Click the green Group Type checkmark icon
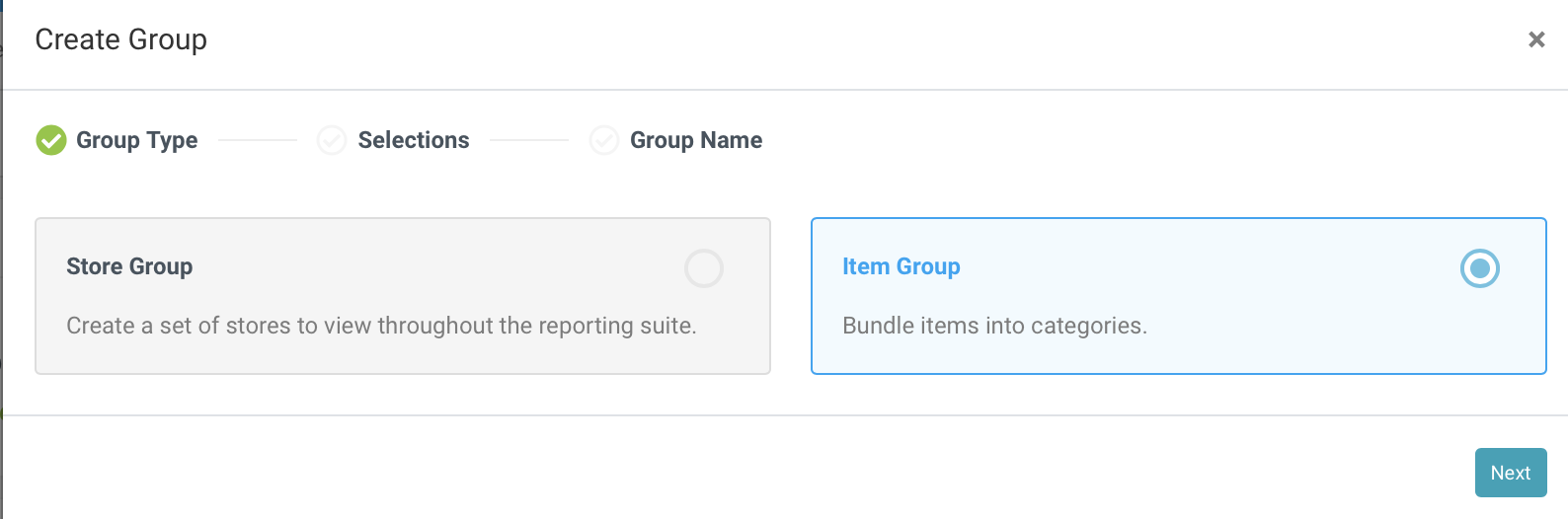Viewport: 1568px width, 519px height. tap(51, 140)
